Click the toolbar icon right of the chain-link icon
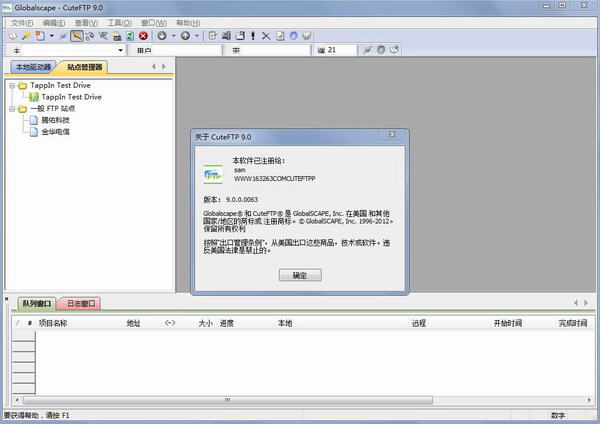This screenshot has width=600, height=424. pyautogui.click(x=103, y=36)
